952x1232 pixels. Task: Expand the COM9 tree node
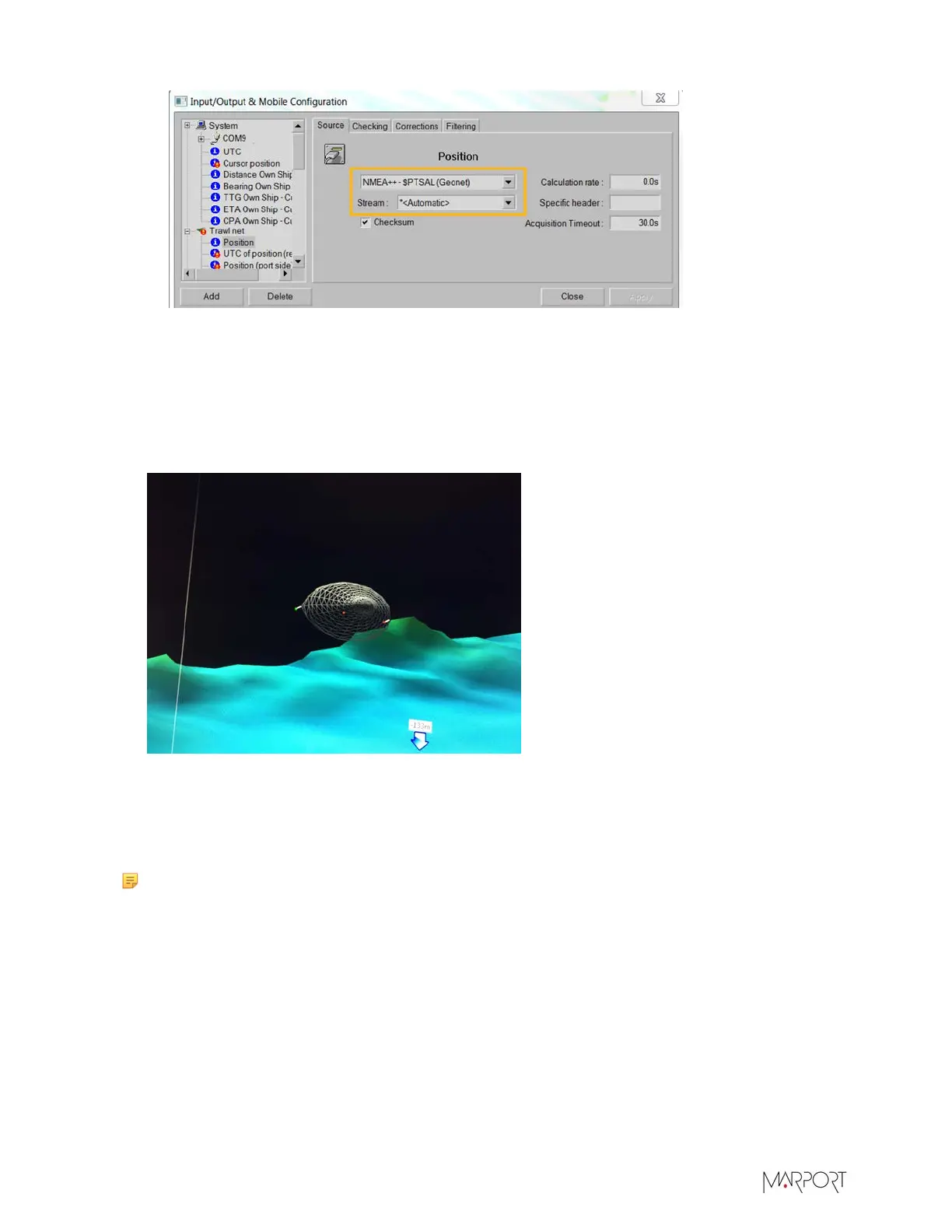(201, 138)
